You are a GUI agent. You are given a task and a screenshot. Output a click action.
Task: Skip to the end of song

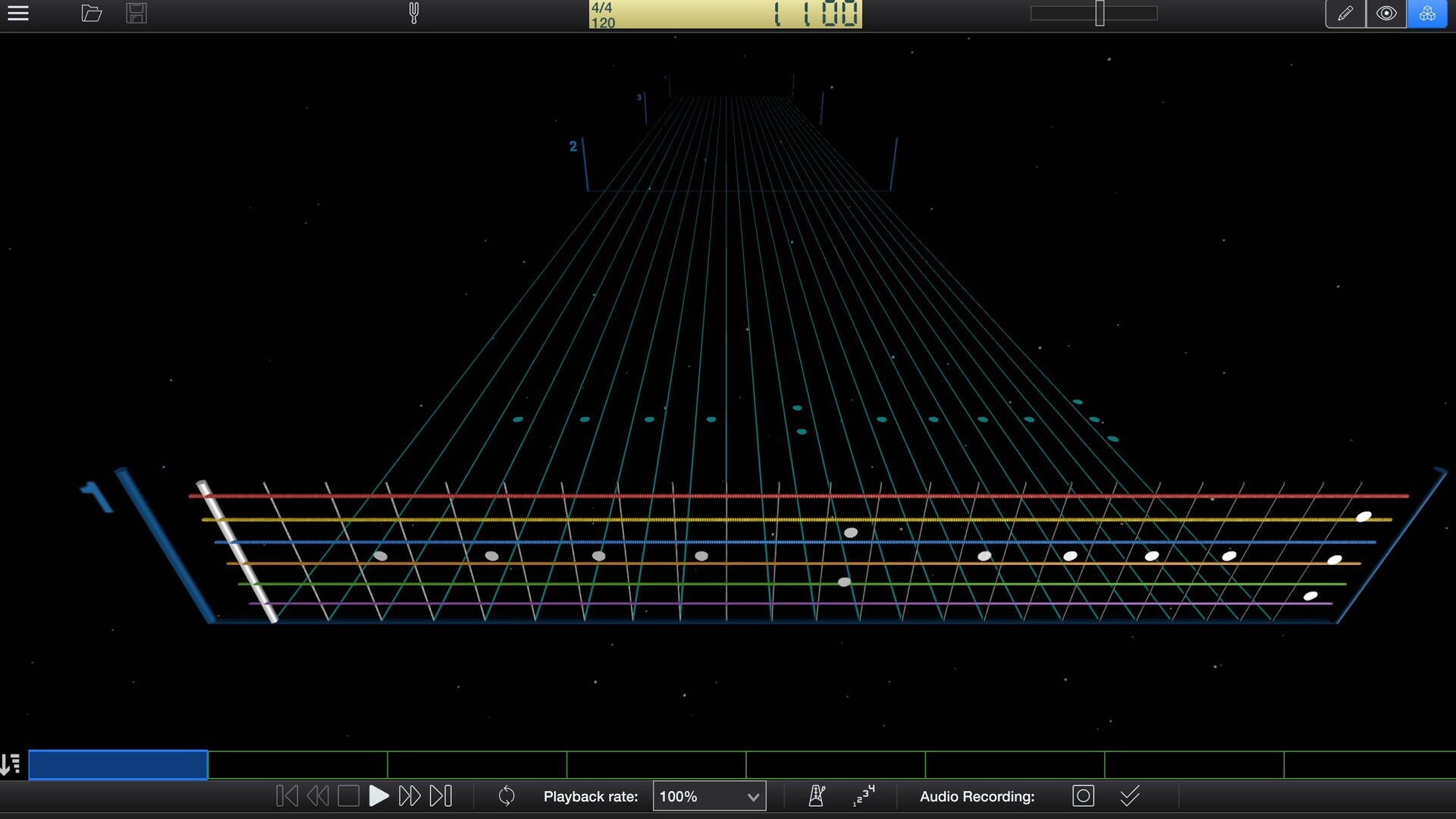pos(441,796)
